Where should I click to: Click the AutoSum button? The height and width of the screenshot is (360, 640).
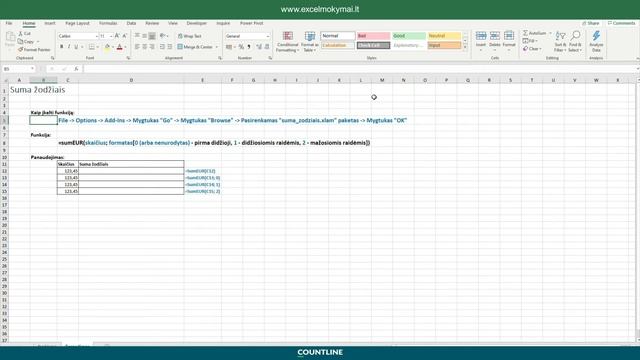pyautogui.click(x=535, y=33)
